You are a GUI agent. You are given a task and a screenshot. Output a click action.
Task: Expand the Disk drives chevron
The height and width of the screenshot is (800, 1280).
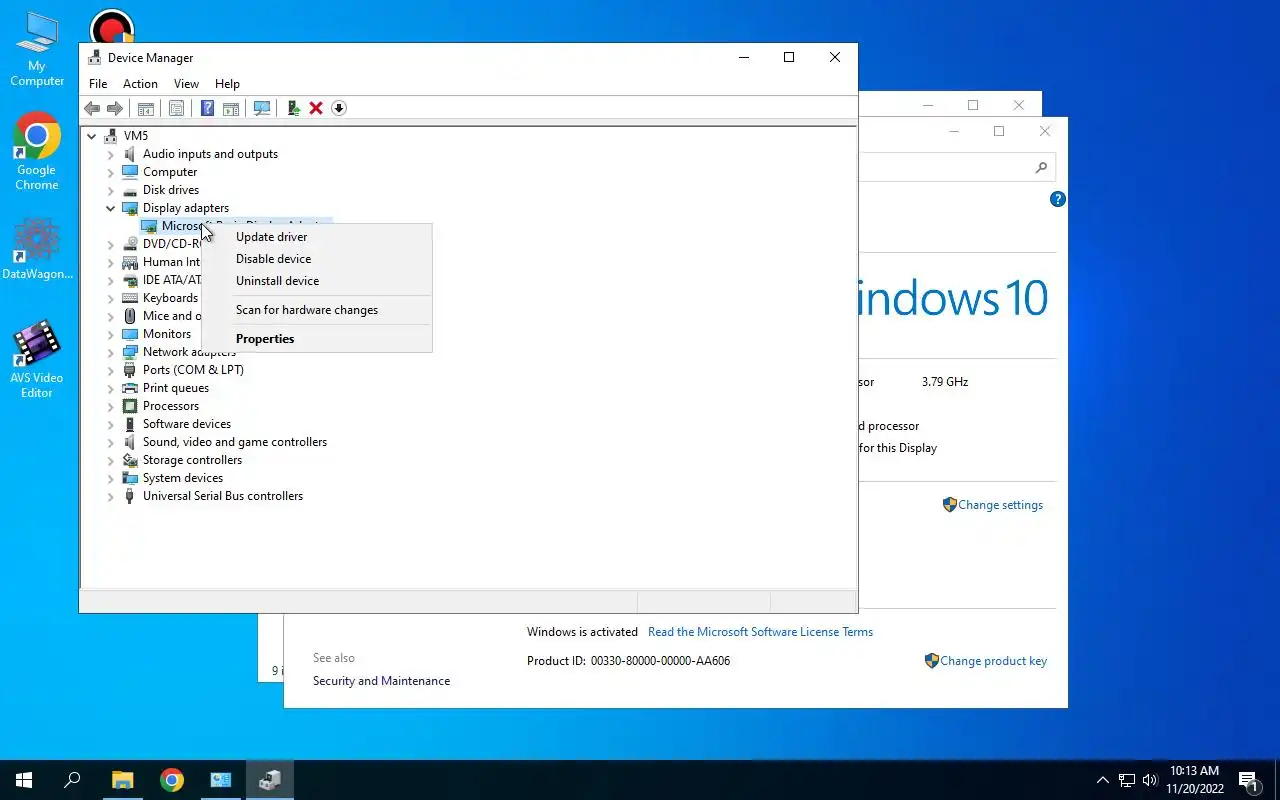coord(111,190)
